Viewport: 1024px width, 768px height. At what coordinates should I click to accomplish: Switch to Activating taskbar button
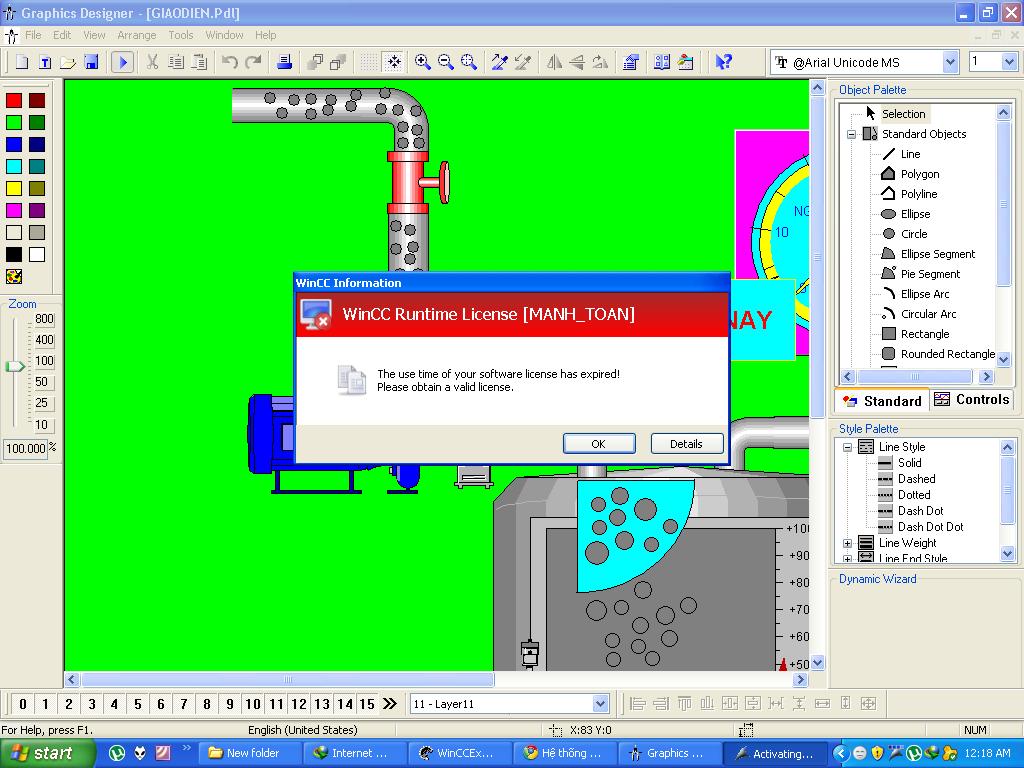click(x=775, y=753)
